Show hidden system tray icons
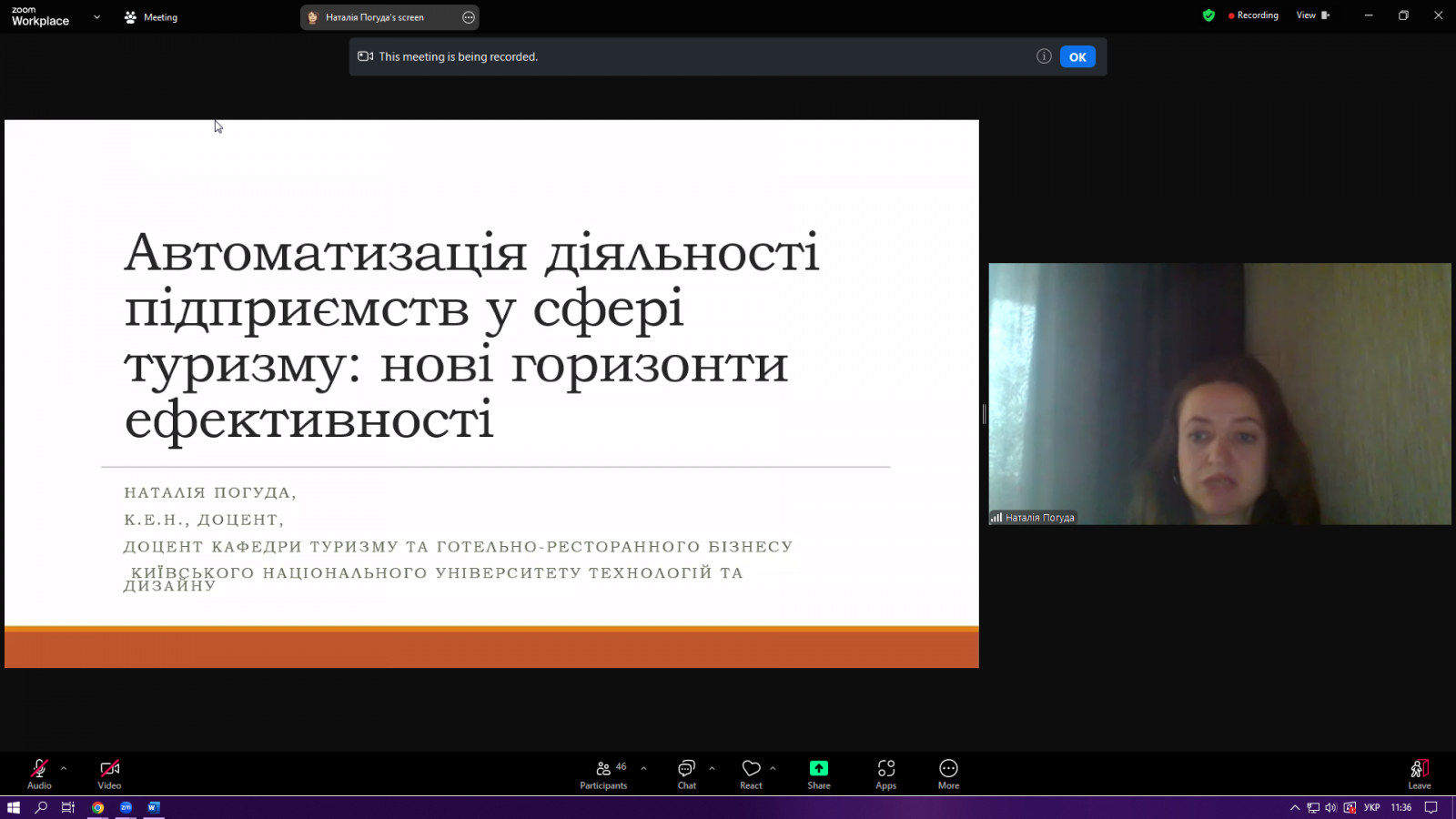Viewport: 1456px width, 819px height. click(1295, 807)
